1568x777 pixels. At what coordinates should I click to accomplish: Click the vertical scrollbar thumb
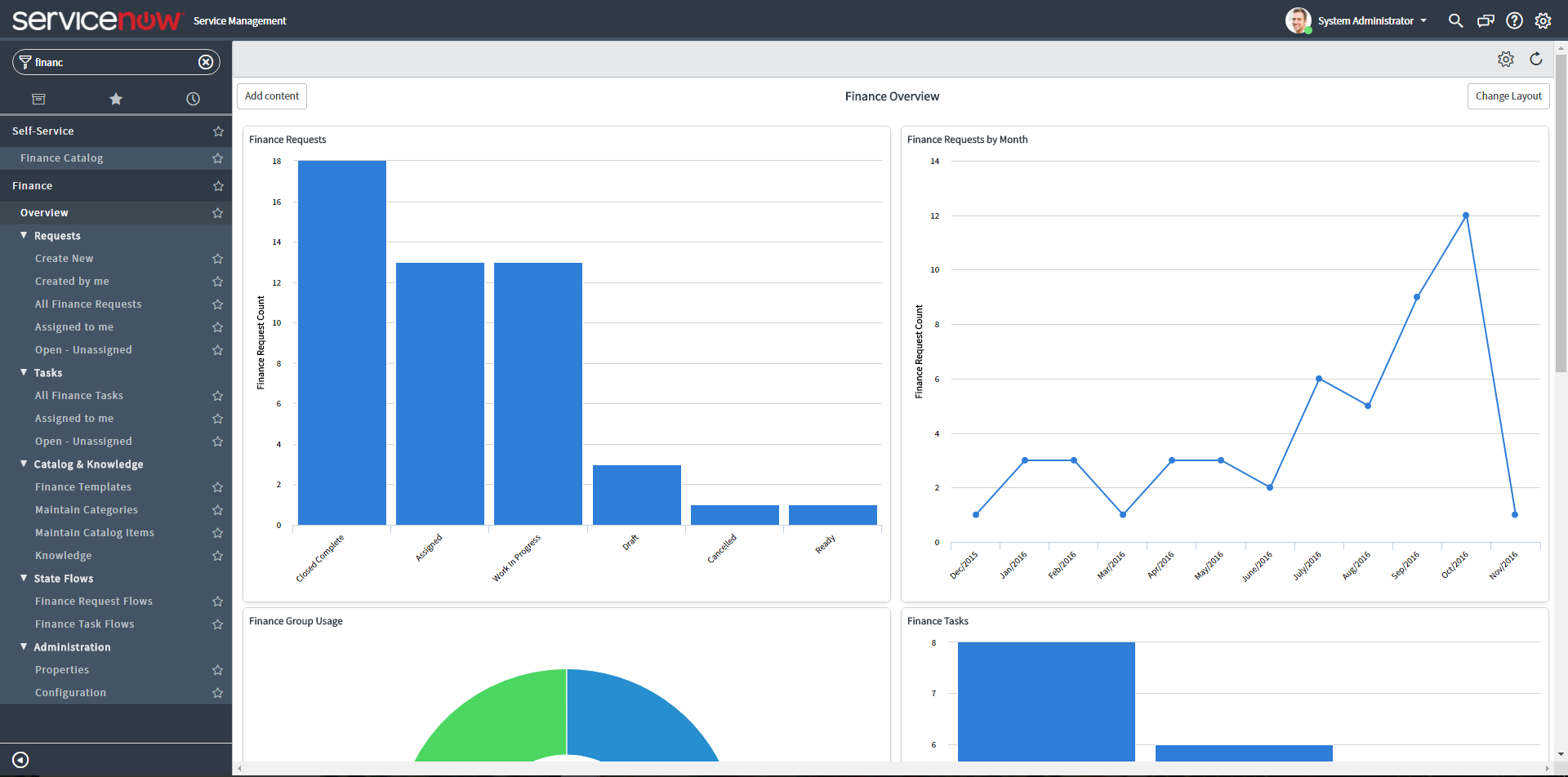(x=1561, y=212)
